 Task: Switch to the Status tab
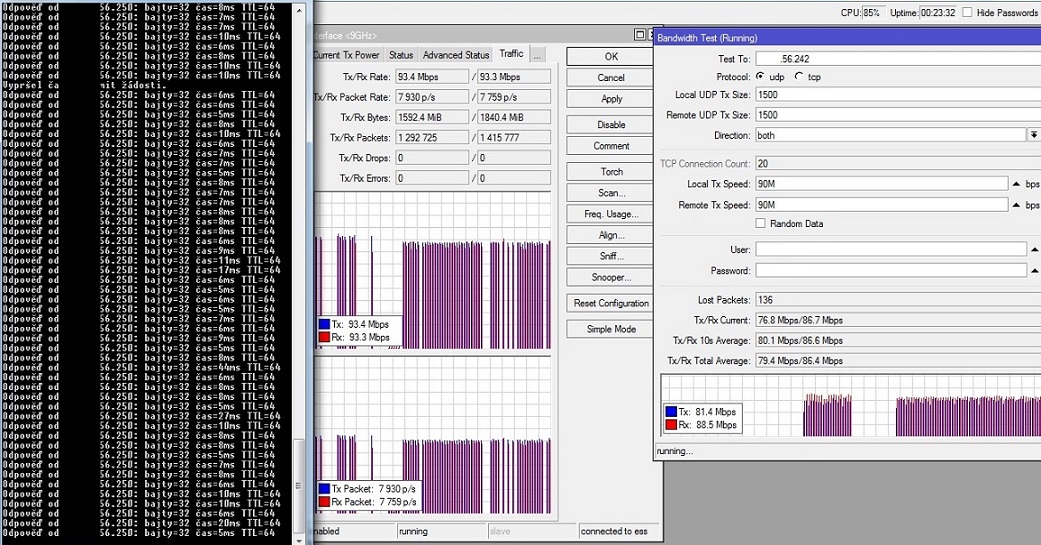(x=401, y=55)
